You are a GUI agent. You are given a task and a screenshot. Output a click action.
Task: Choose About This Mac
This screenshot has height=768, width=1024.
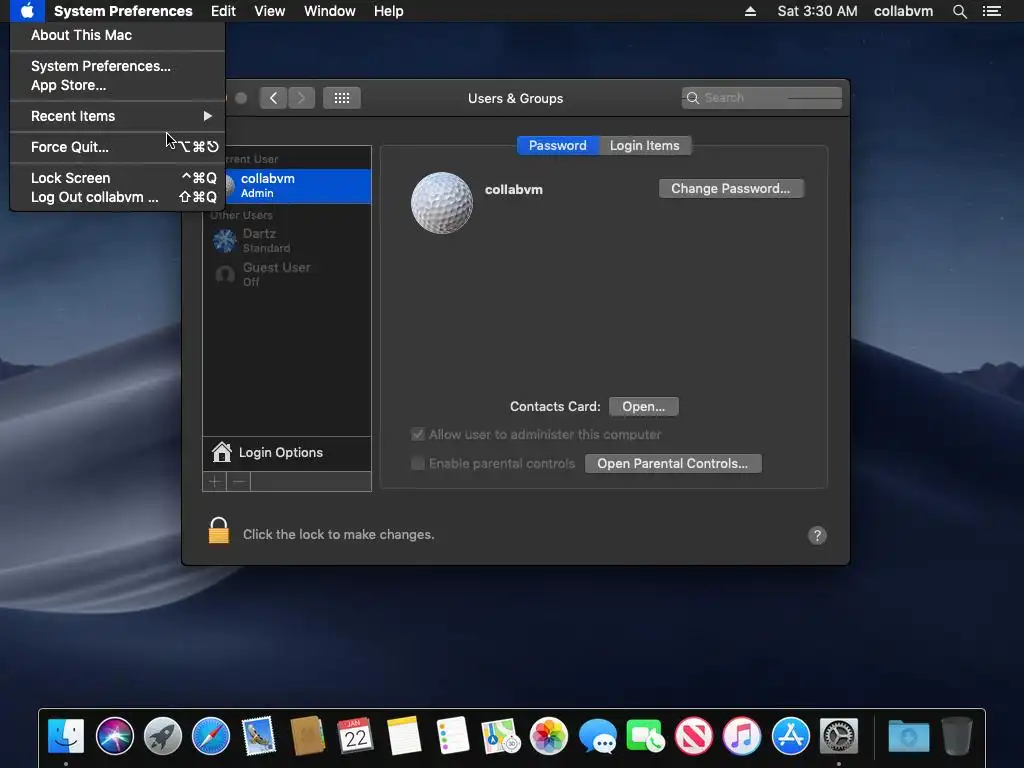point(118,35)
